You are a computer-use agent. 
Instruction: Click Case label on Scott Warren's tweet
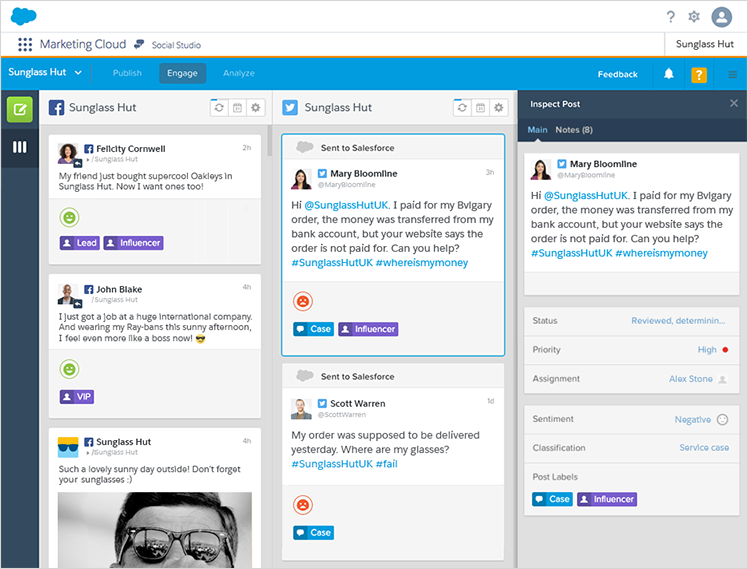pyautogui.click(x=313, y=533)
